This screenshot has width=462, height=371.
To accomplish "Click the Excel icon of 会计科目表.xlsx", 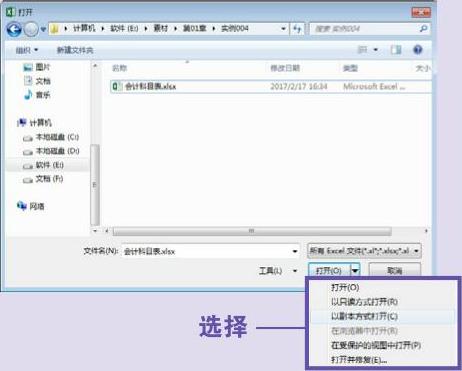I will tap(116, 87).
